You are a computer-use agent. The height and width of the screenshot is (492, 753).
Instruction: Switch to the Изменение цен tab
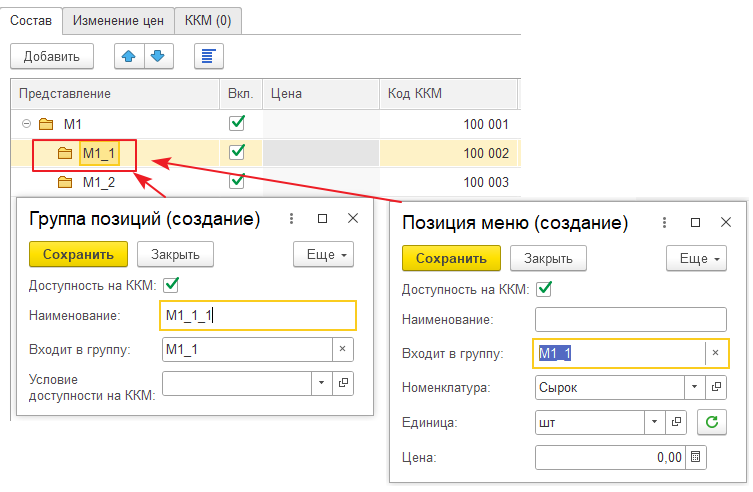117,19
